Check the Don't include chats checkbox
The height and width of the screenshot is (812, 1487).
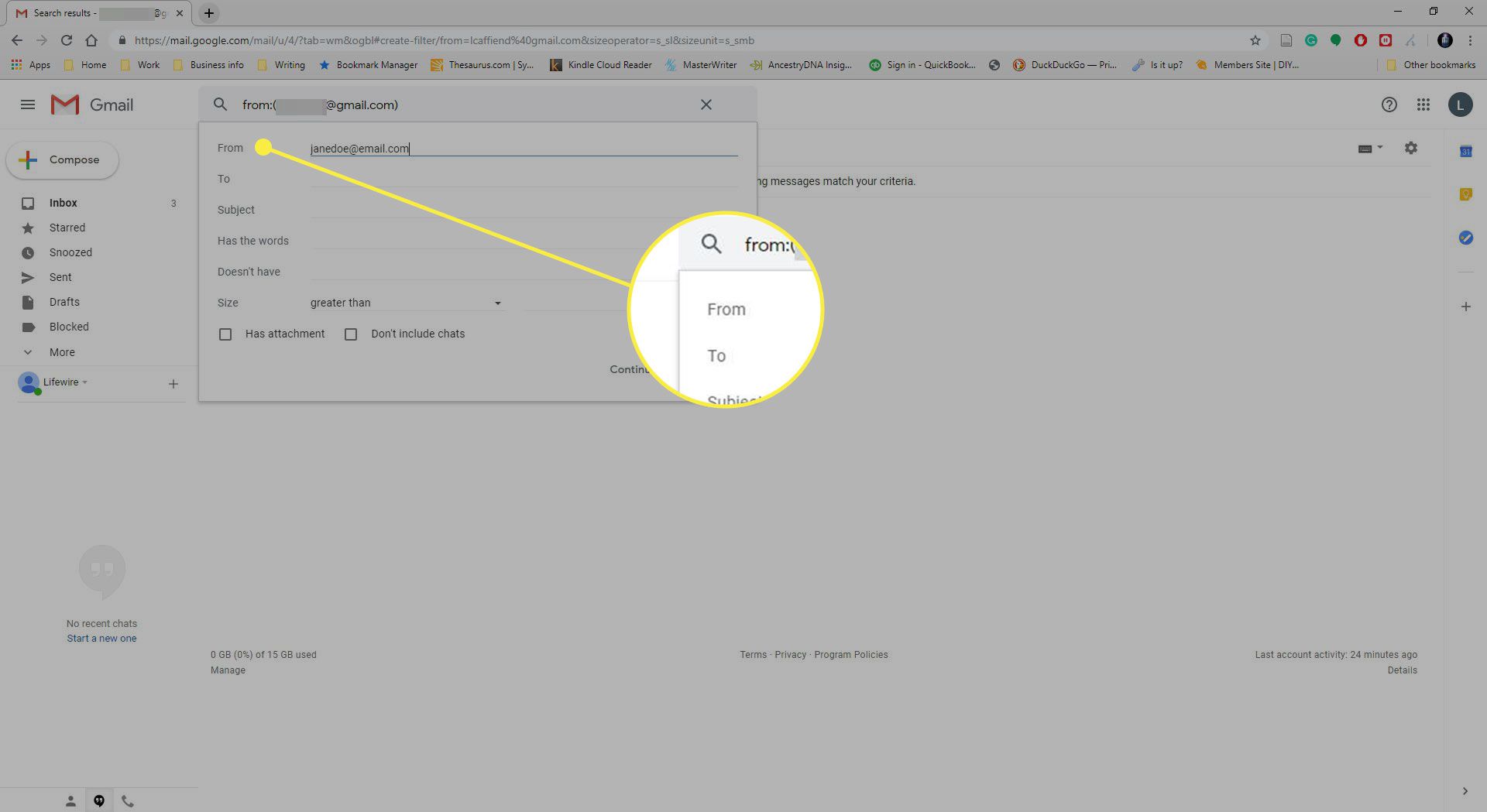coord(351,334)
